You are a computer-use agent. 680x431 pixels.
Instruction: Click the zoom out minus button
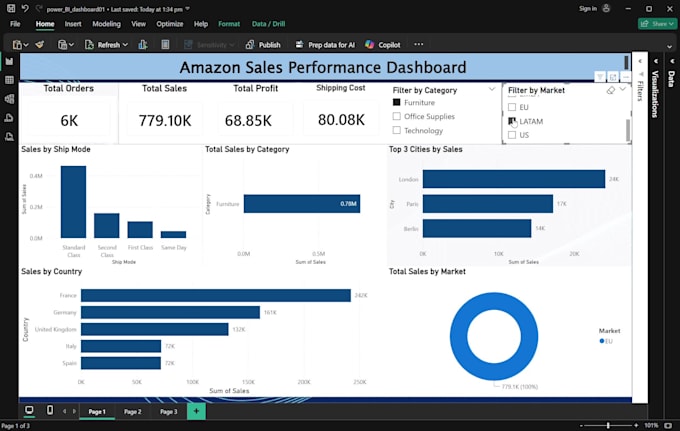581,426
